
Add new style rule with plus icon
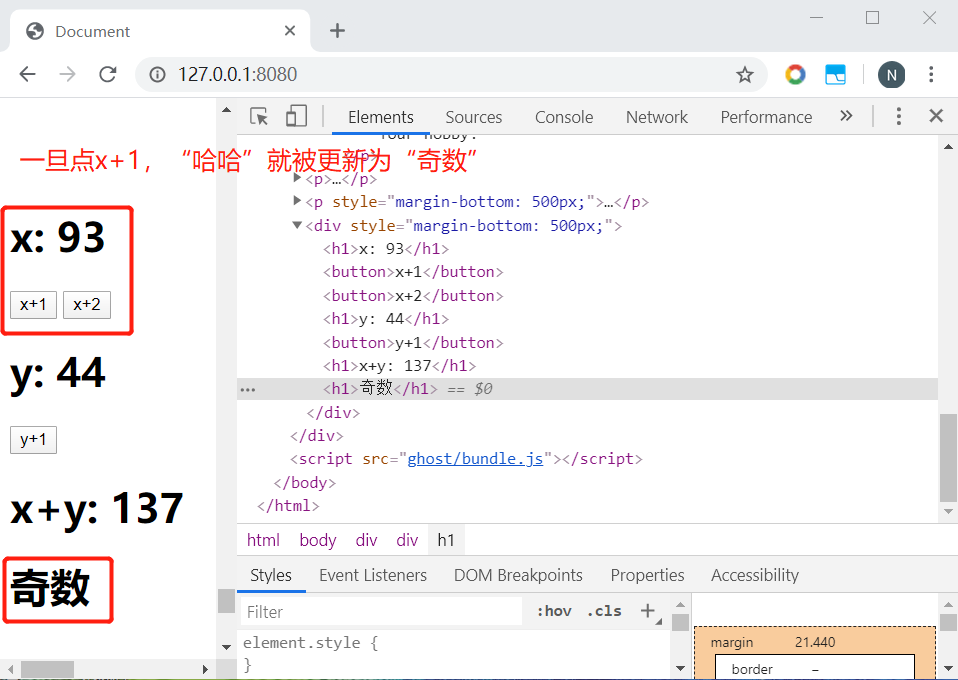(648, 610)
